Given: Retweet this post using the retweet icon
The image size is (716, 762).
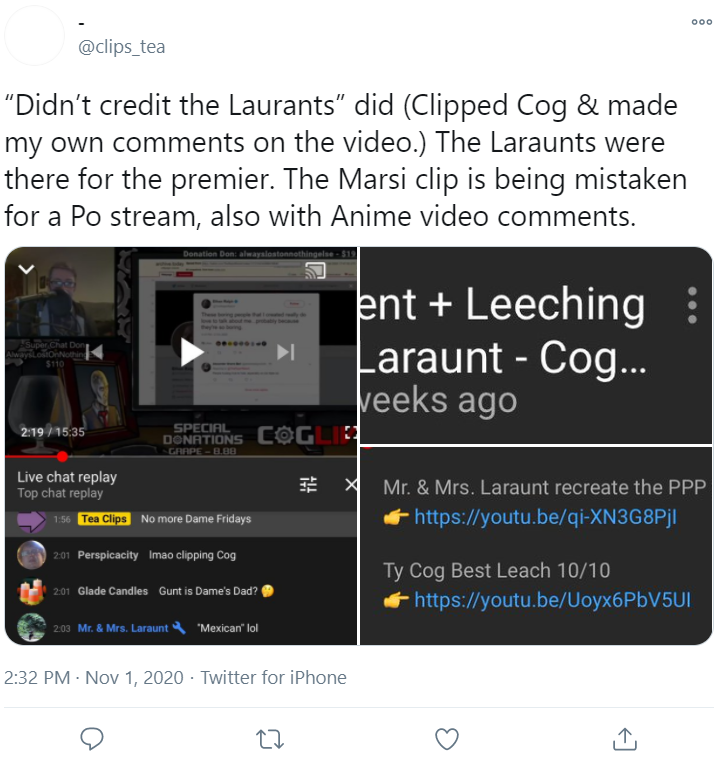Looking at the screenshot, I should [x=270, y=739].
